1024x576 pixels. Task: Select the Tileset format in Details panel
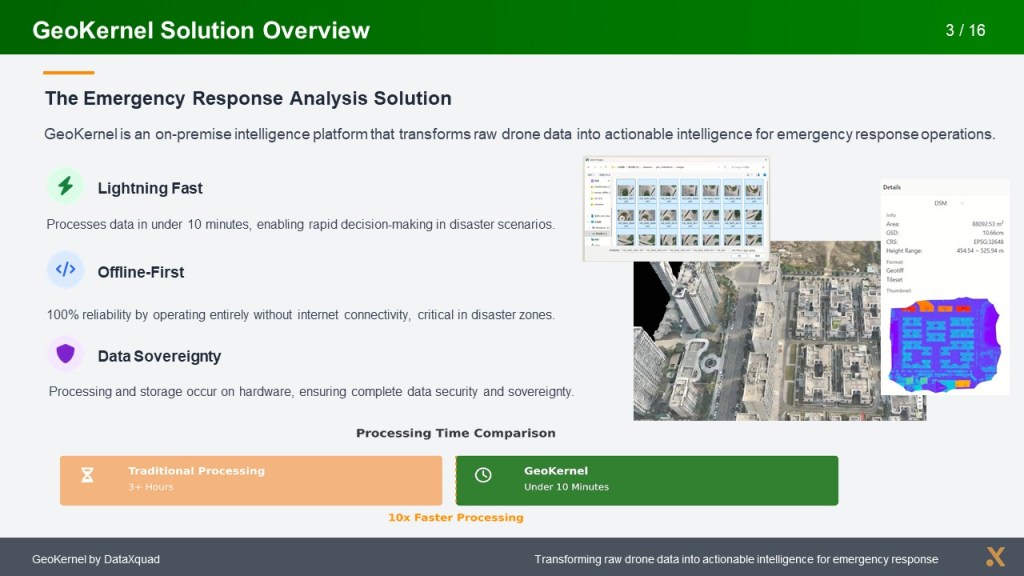tap(896, 279)
